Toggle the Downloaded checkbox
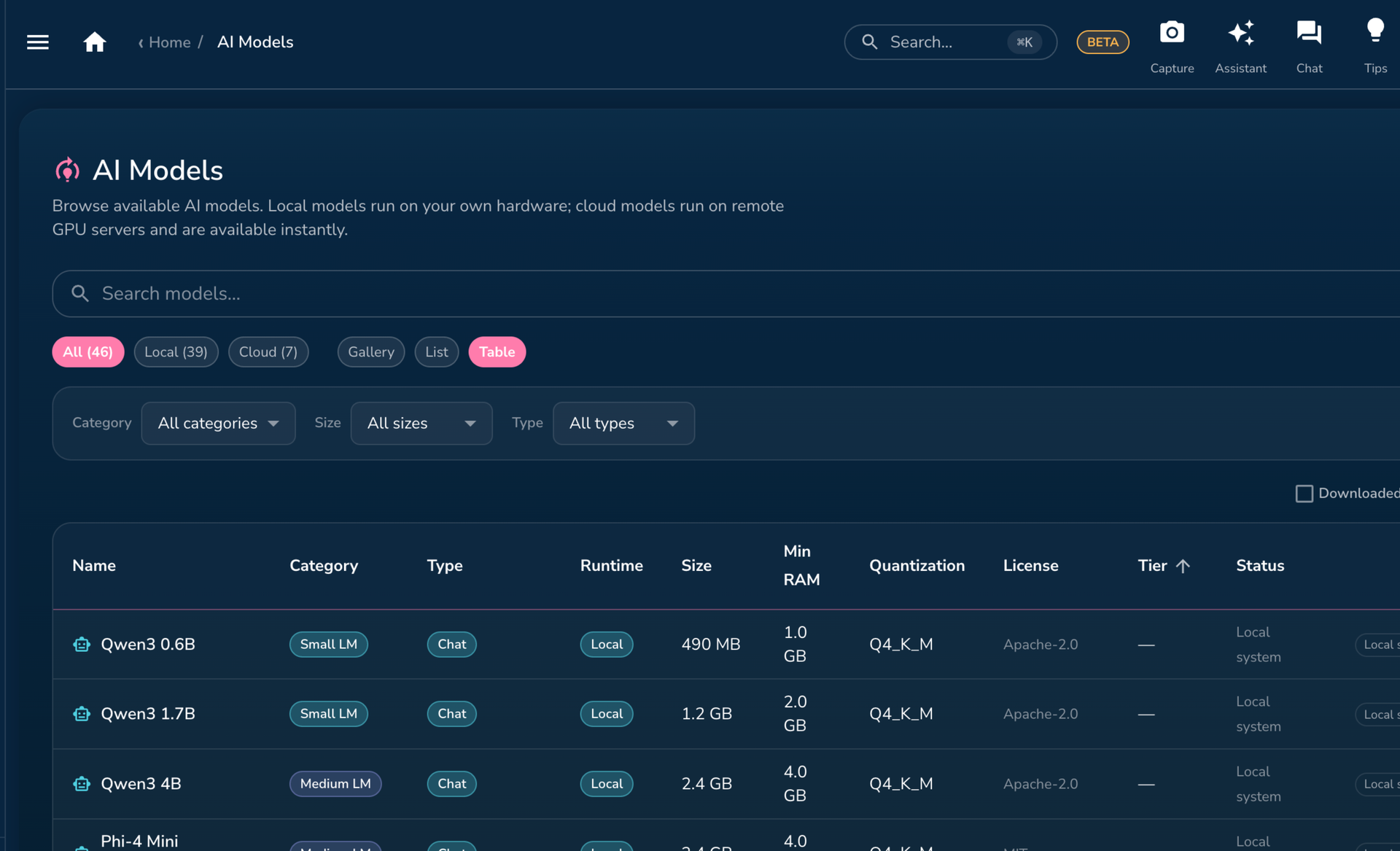The image size is (1400, 851). [1304, 494]
